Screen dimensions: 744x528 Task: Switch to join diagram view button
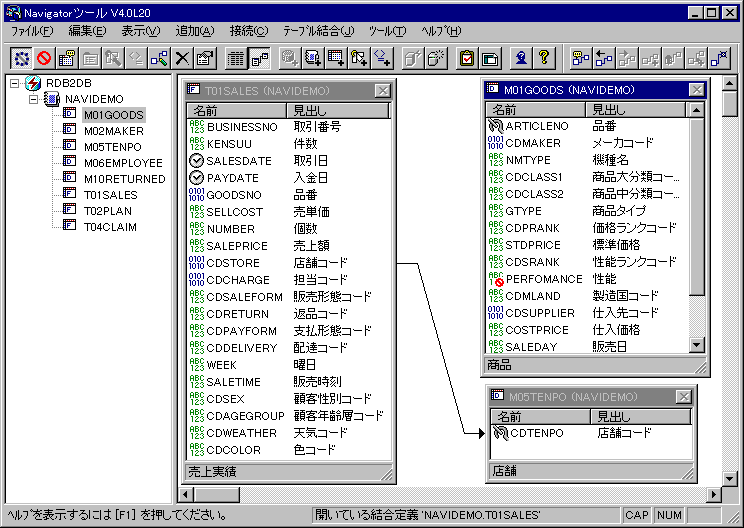click(x=259, y=58)
